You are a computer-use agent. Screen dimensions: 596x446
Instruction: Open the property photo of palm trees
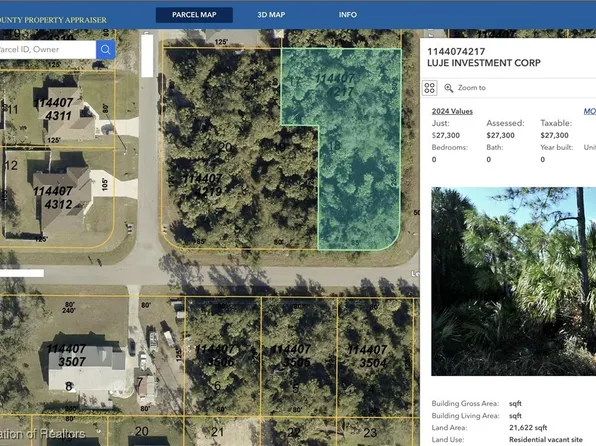coord(514,281)
